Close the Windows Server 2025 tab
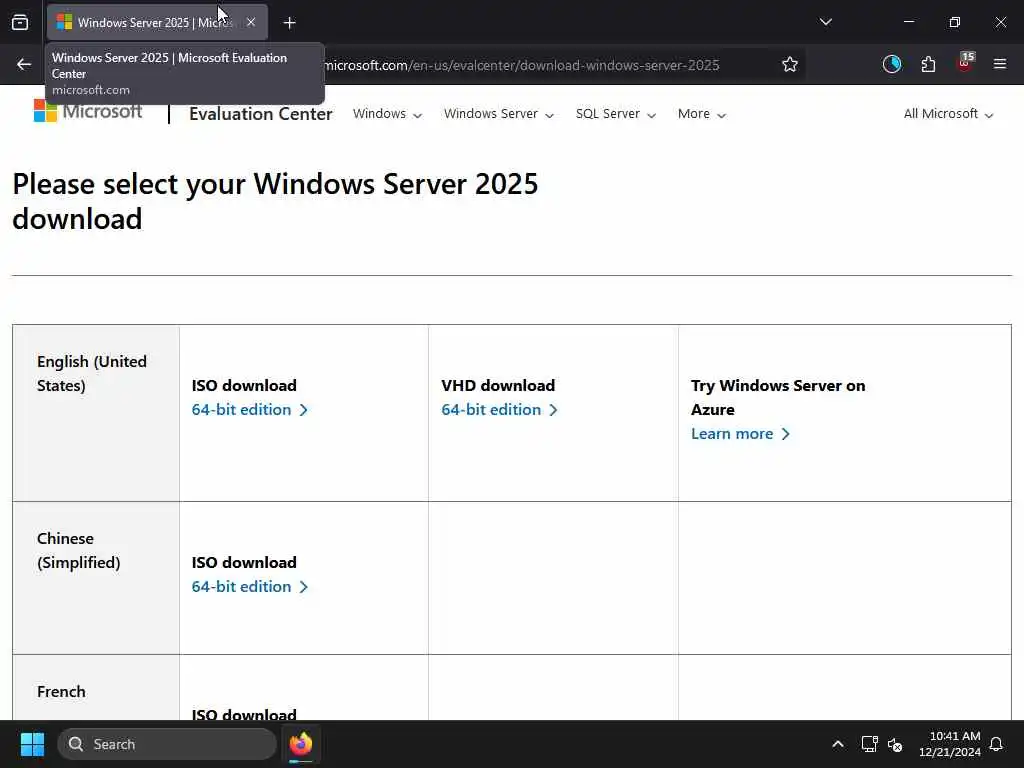Image resolution: width=1024 pixels, height=768 pixels. (251, 22)
